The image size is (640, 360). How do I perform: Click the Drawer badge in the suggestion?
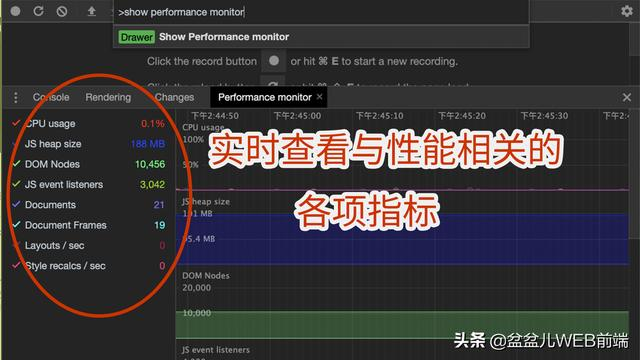pyautogui.click(x=137, y=37)
